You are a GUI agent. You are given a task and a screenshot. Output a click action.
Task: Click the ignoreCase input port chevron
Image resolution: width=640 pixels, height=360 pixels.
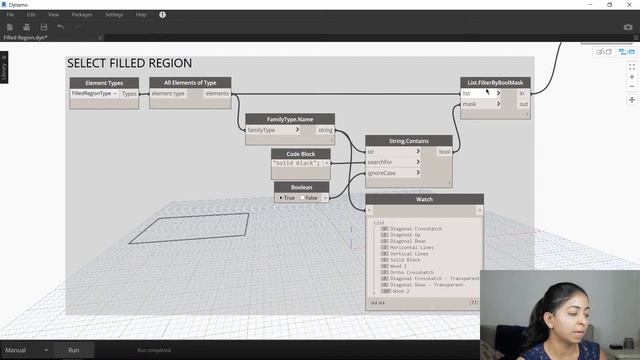click(x=418, y=173)
